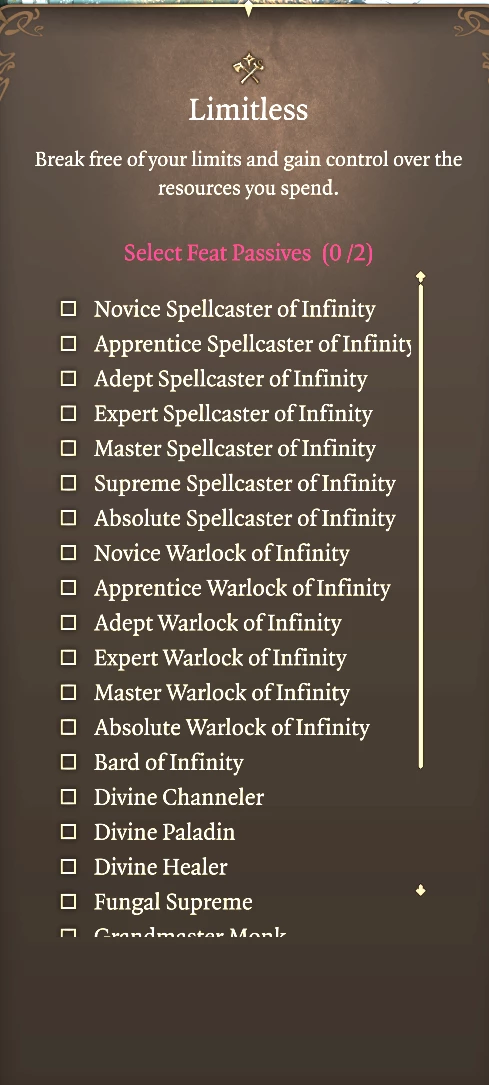Click the crossed axes feat icon
489x1085 pixels.
[x=248, y=71]
